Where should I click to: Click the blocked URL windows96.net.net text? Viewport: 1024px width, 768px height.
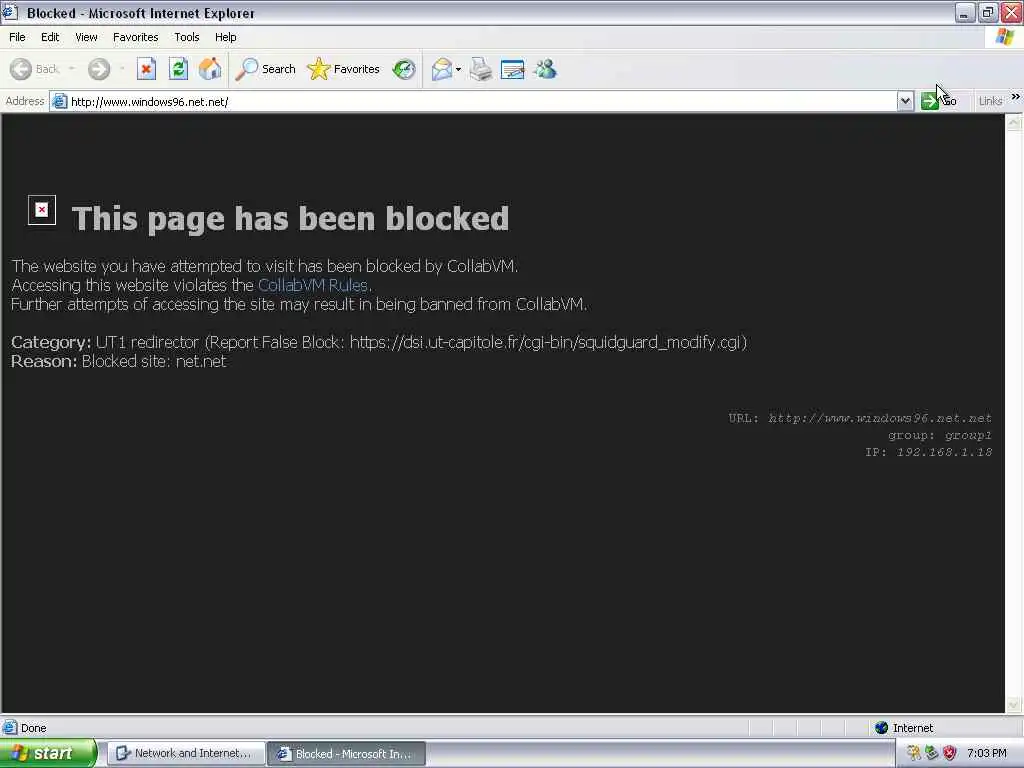880,418
